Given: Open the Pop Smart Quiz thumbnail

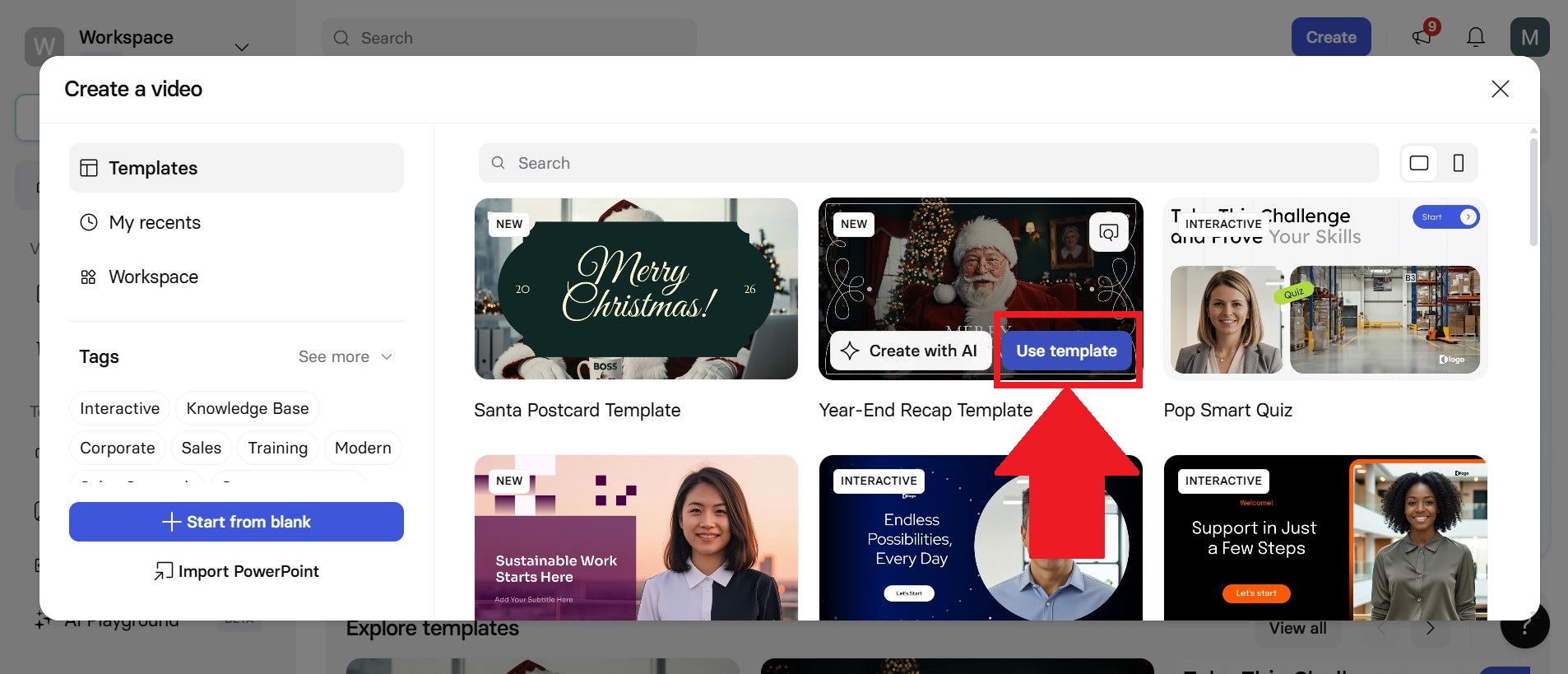Looking at the screenshot, I should coord(1325,289).
